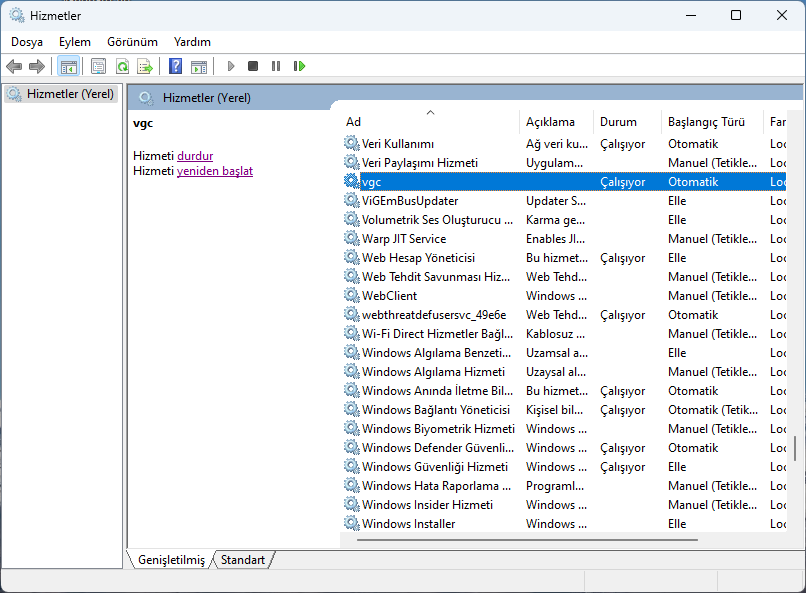Sort by the Başlangıç Türü column header
The image size is (806, 593).
point(712,122)
